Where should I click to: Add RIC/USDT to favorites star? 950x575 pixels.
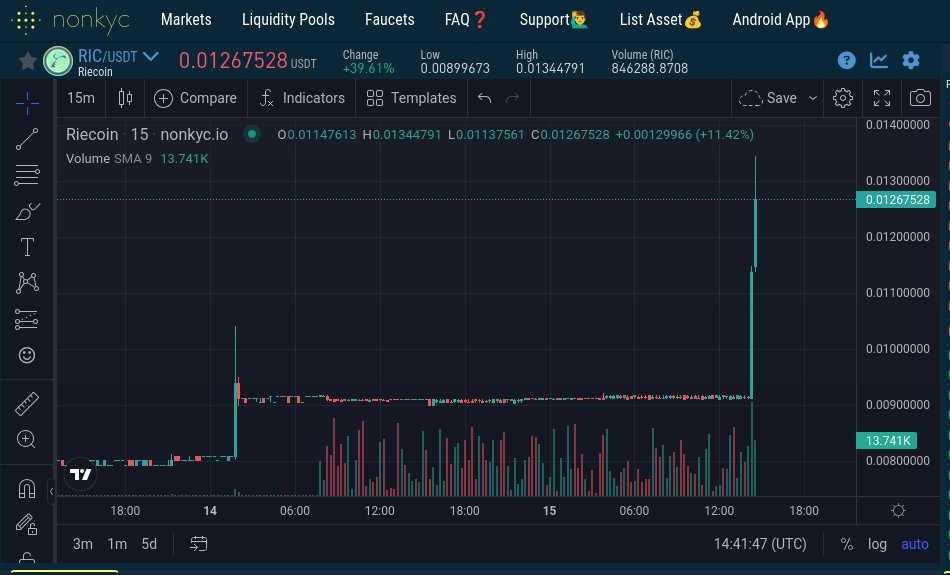(28, 61)
